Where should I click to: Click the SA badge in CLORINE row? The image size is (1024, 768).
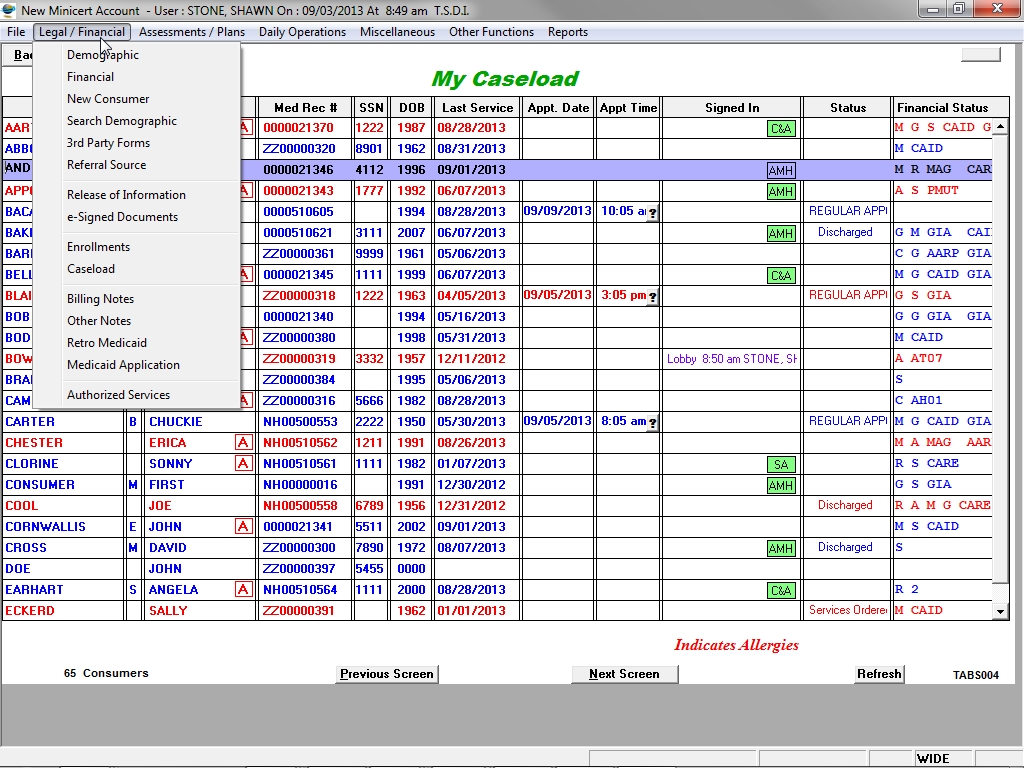[x=781, y=464]
